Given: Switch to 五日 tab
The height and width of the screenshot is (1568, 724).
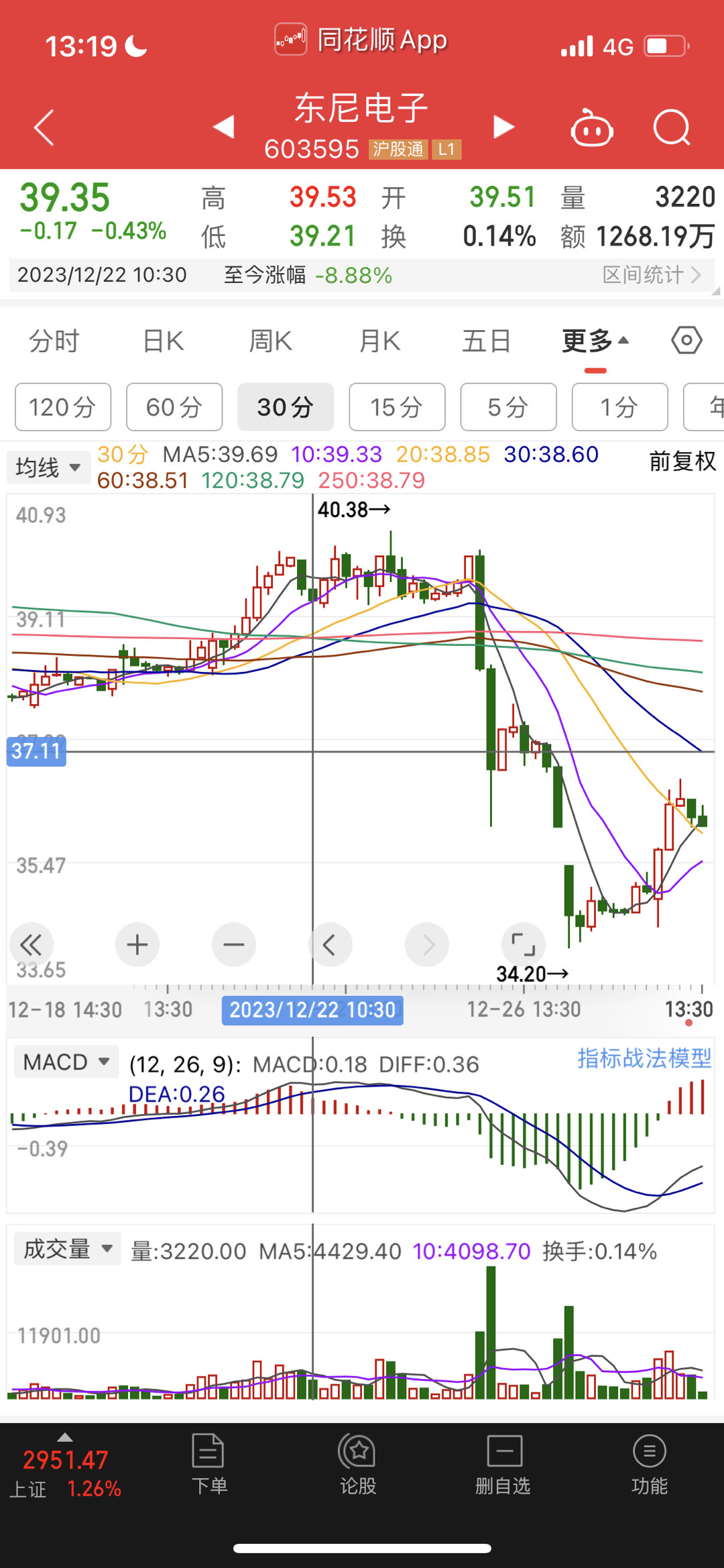Looking at the screenshot, I should pyautogui.click(x=487, y=341).
